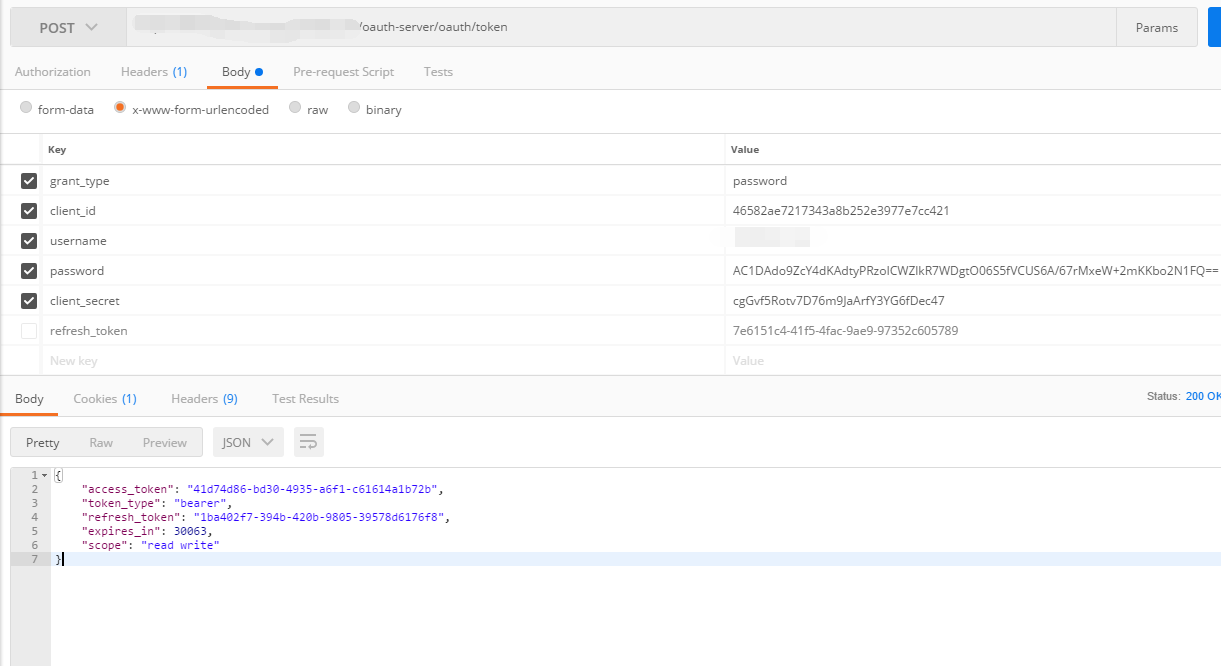The image size is (1221, 666).
Task: Switch to the Authorization tab
Action: (53, 72)
